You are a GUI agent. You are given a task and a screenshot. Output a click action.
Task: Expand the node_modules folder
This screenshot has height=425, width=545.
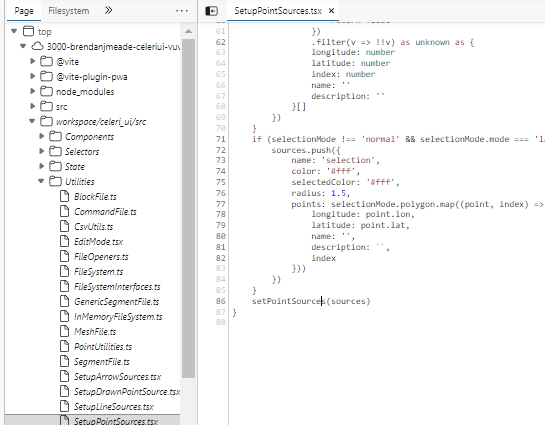point(33,91)
